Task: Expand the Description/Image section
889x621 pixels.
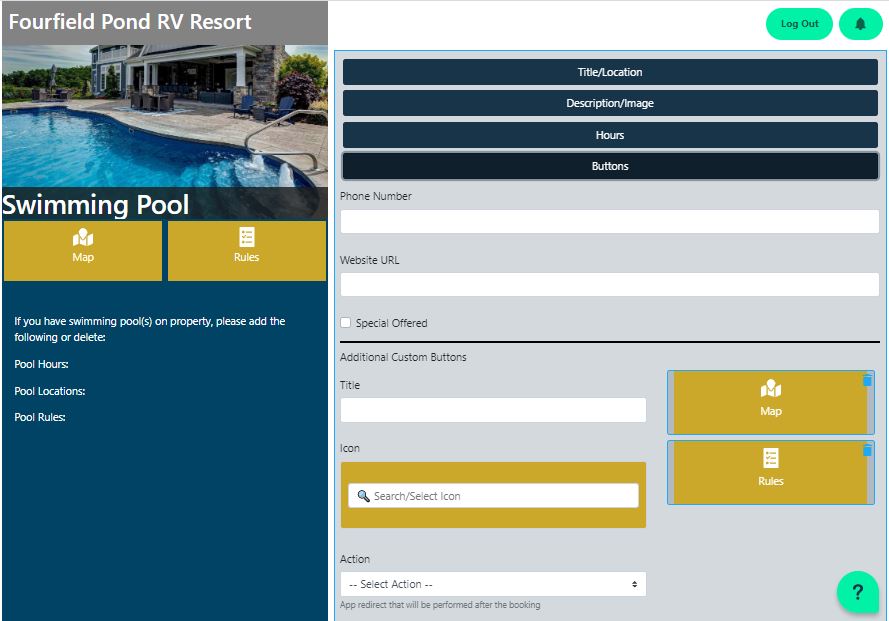Action: [610, 103]
